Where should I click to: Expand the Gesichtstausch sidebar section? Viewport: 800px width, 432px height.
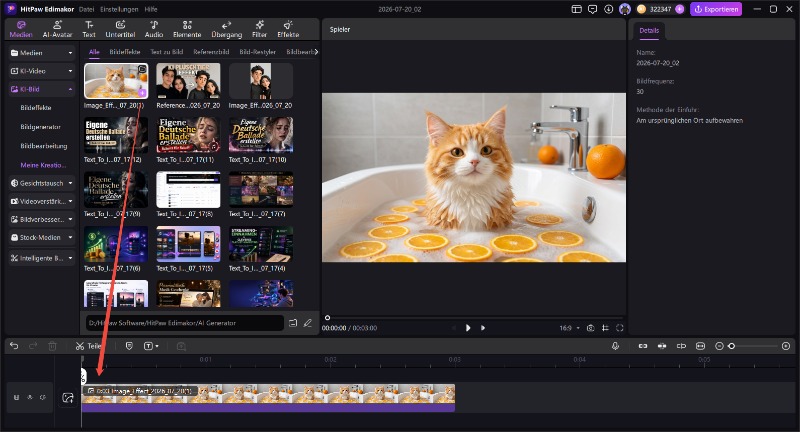click(x=42, y=183)
